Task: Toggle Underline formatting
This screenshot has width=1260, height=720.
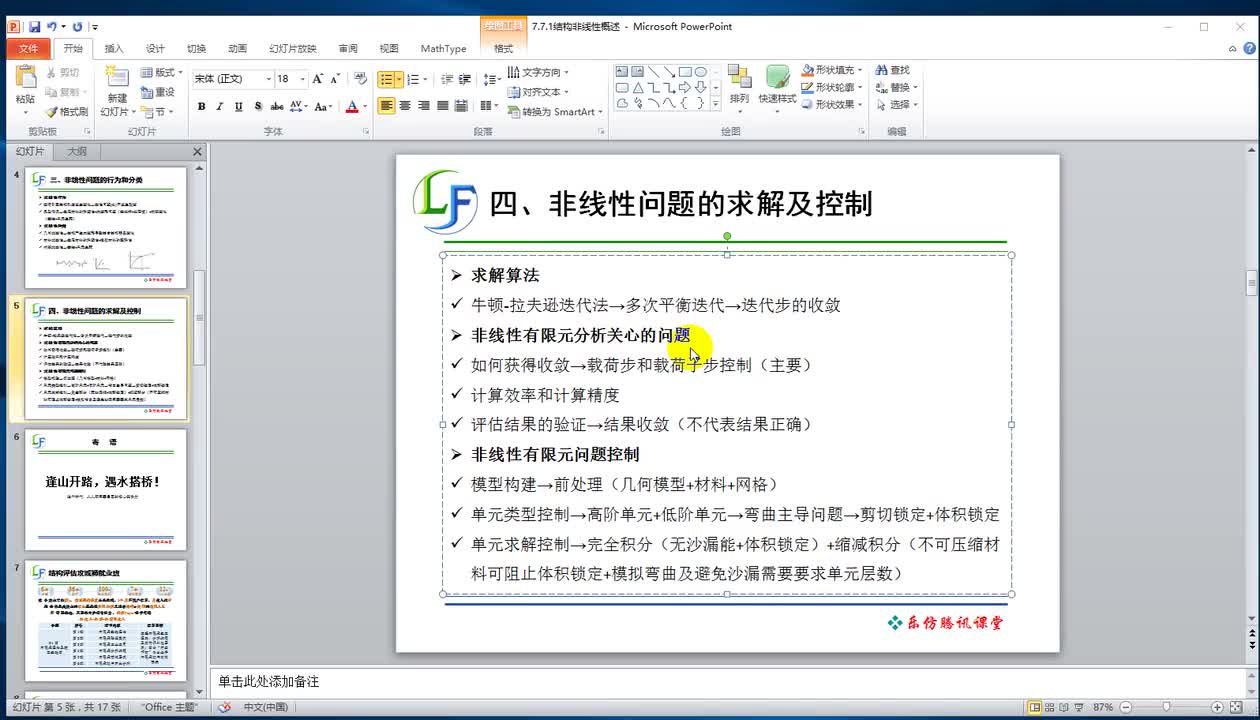Action: click(238, 106)
